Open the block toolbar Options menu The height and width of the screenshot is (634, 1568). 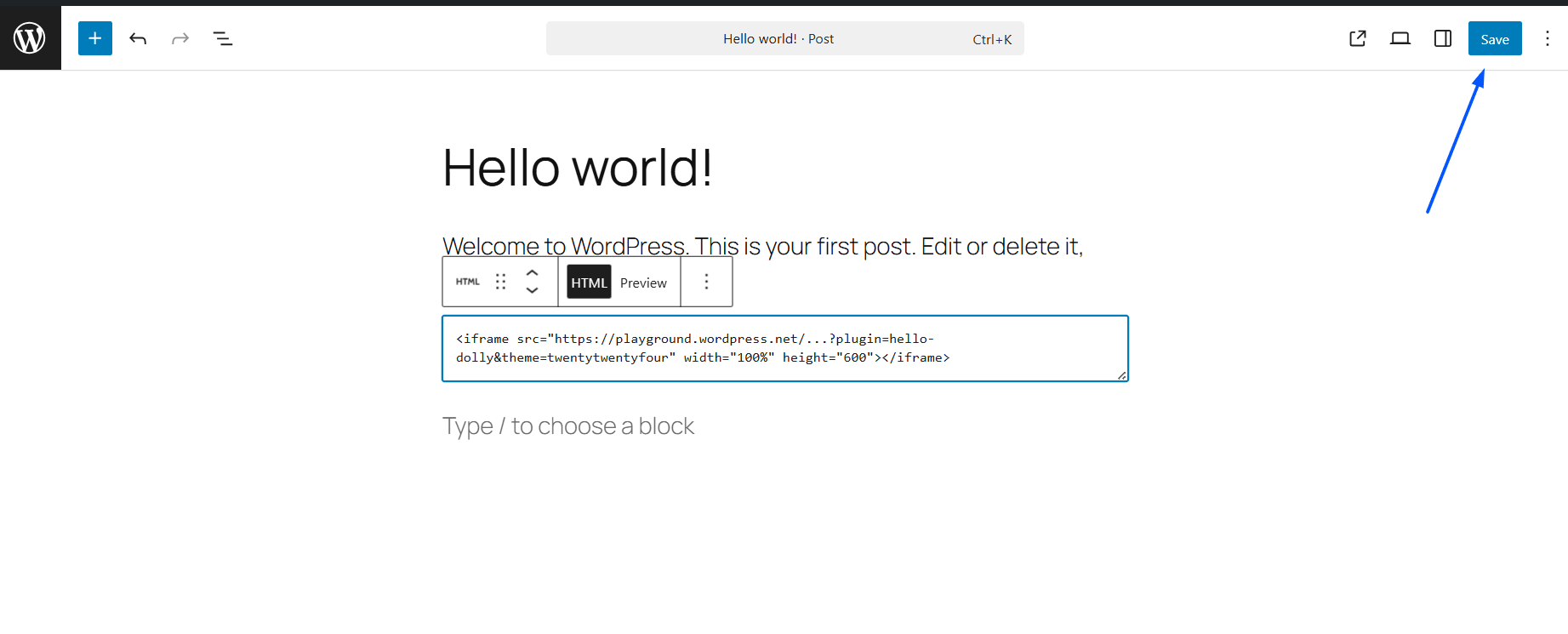(x=706, y=282)
